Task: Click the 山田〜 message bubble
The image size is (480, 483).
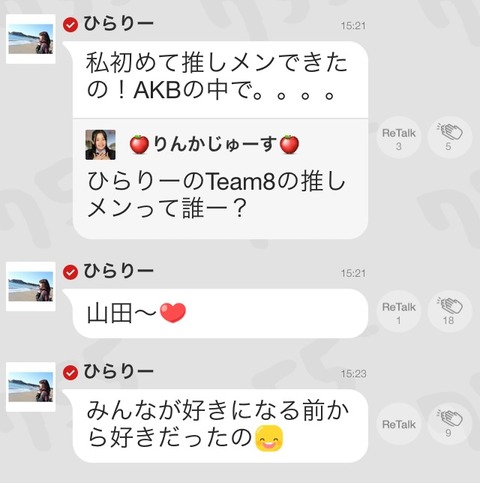Action: point(220,313)
